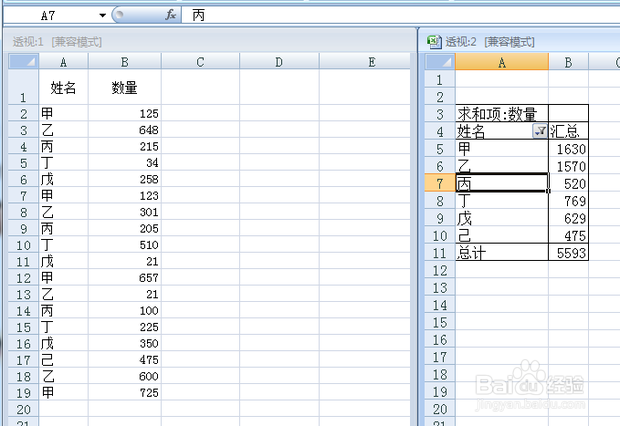Image resolution: width=620 pixels, height=426 pixels.
Task: Click cell with value 657
Action: 125,278
